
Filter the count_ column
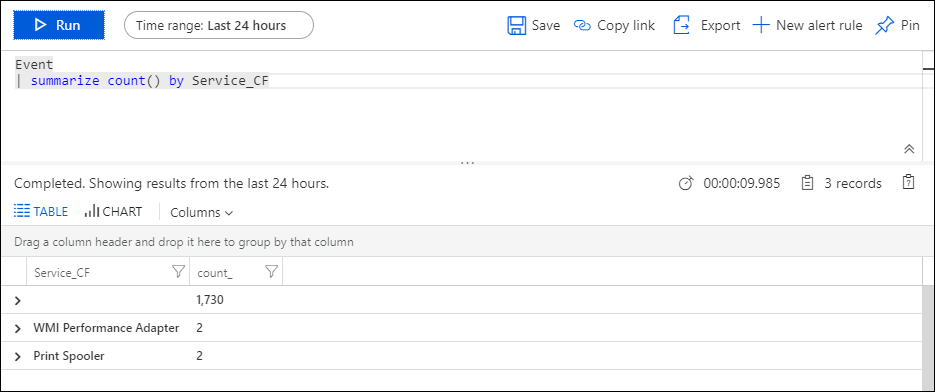[x=271, y=272]
